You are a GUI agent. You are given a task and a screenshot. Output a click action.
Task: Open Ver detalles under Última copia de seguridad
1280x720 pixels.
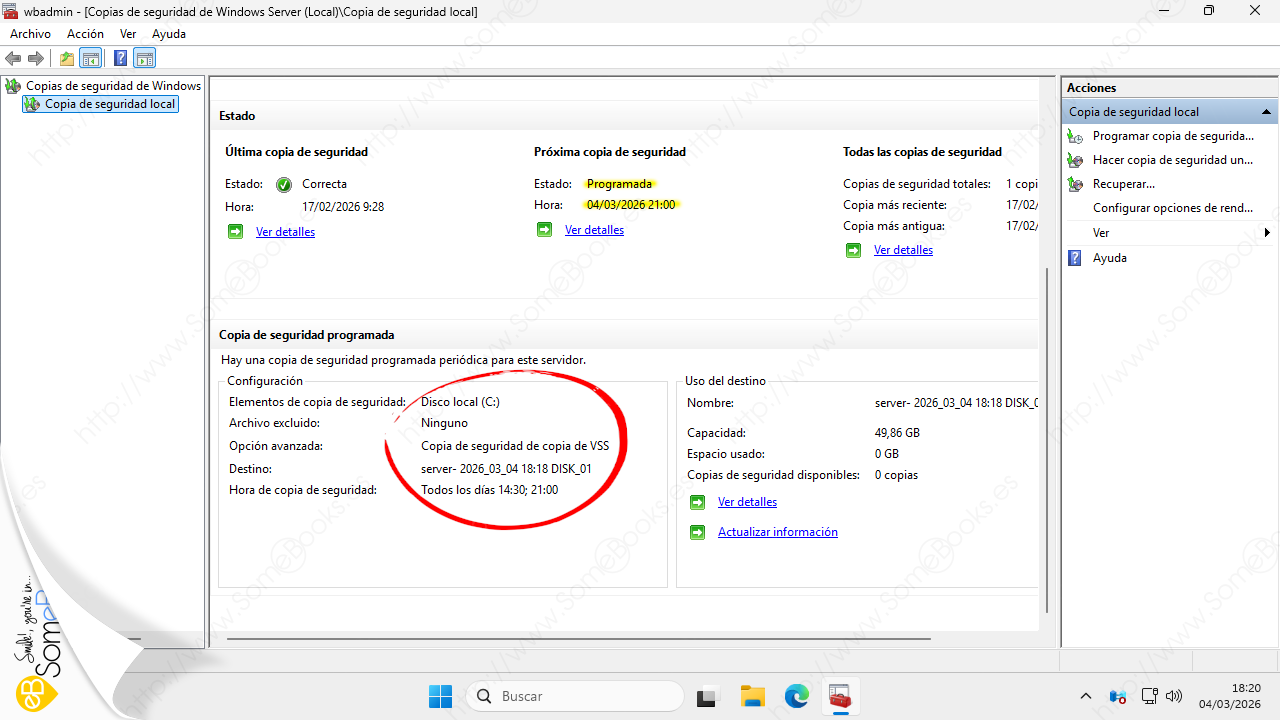285,232
